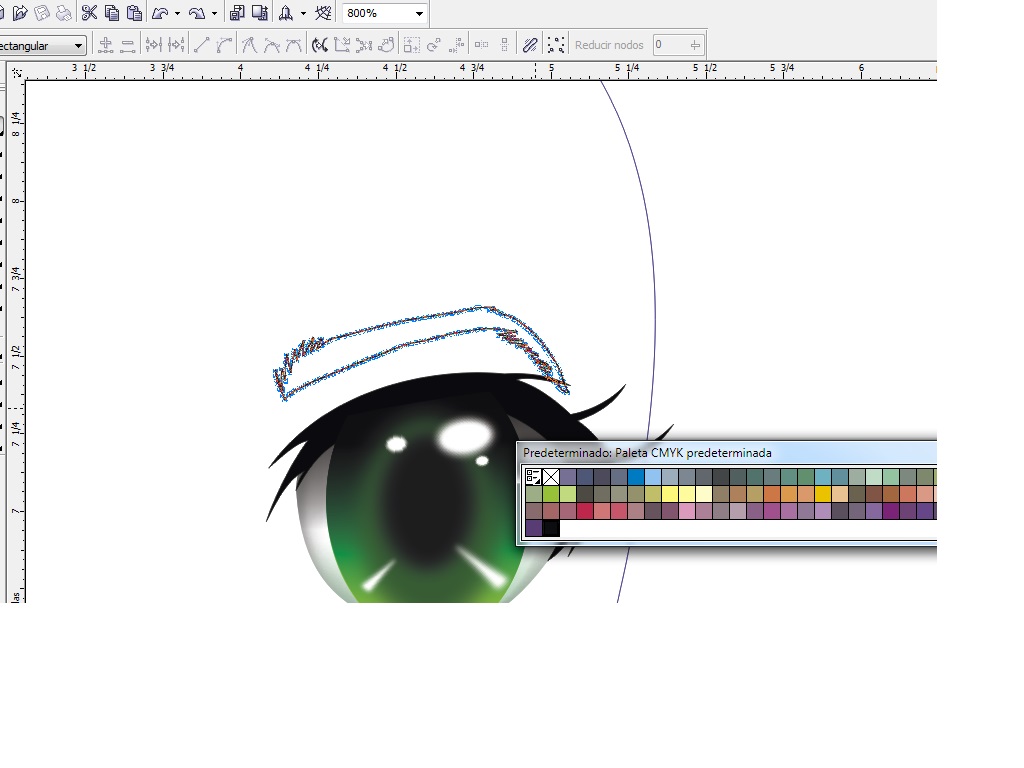Select the bright green palette swatch
Screen dimensions: 1024x768
point(551,494)
